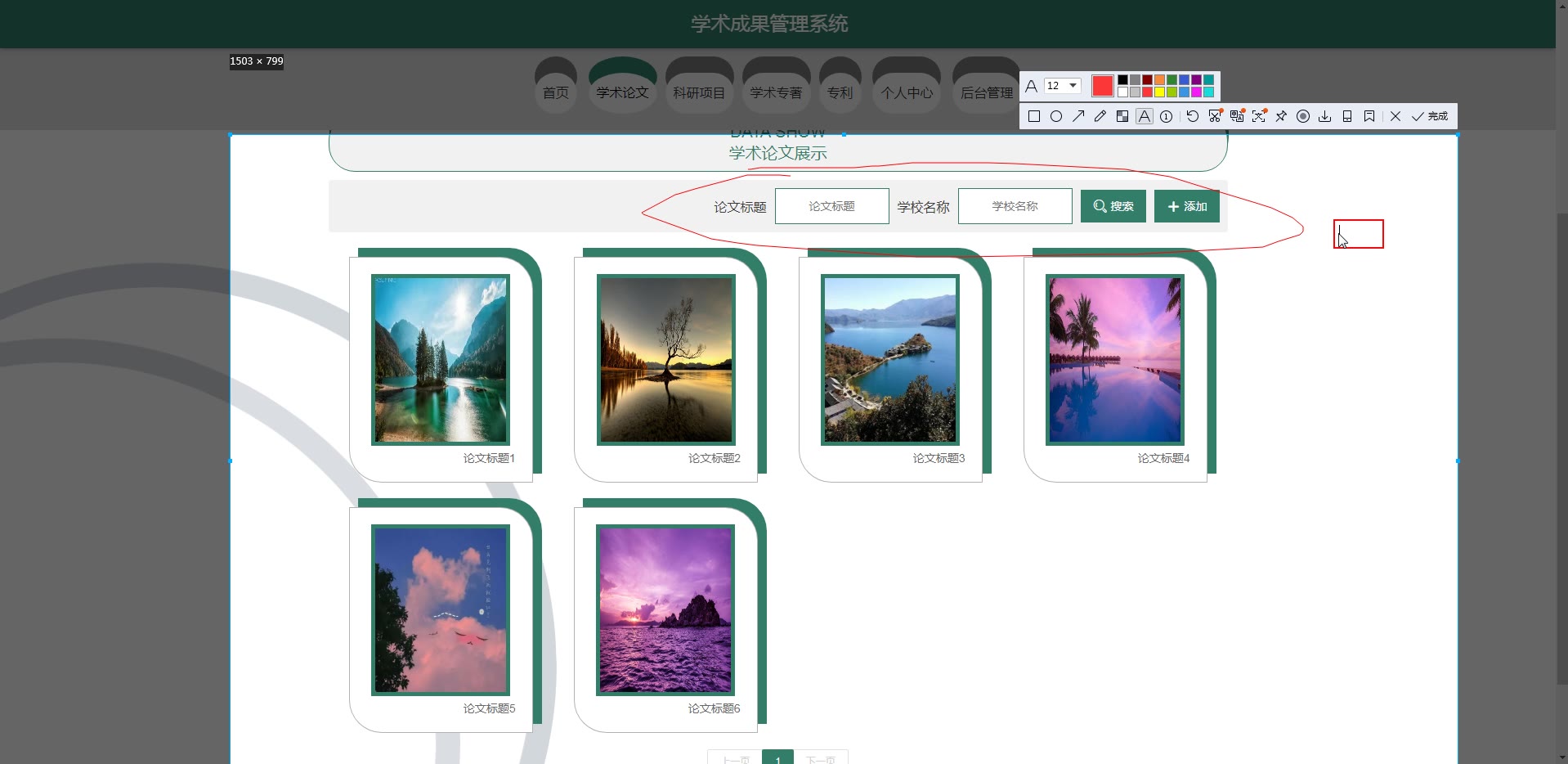
Task: Click the plus 添加 add button
Action: tap(1187, 206)
